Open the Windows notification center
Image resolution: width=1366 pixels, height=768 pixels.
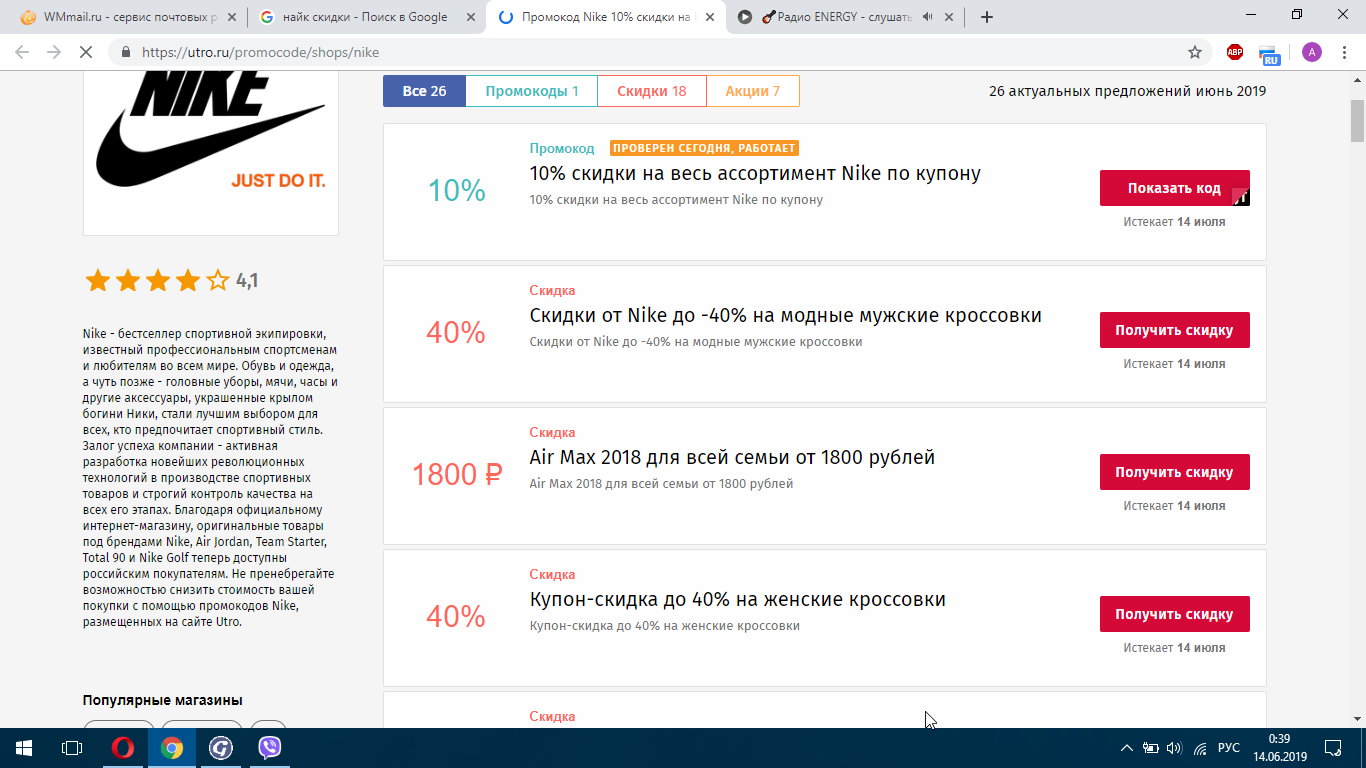[1333, 747]
